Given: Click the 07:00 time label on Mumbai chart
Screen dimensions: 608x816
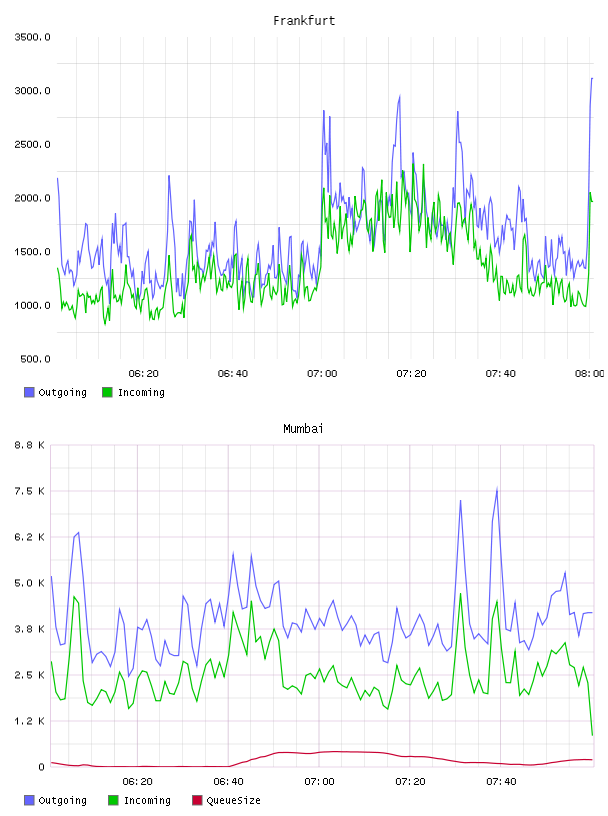Looking at the screenshot, I should click(x=319, y=782).
